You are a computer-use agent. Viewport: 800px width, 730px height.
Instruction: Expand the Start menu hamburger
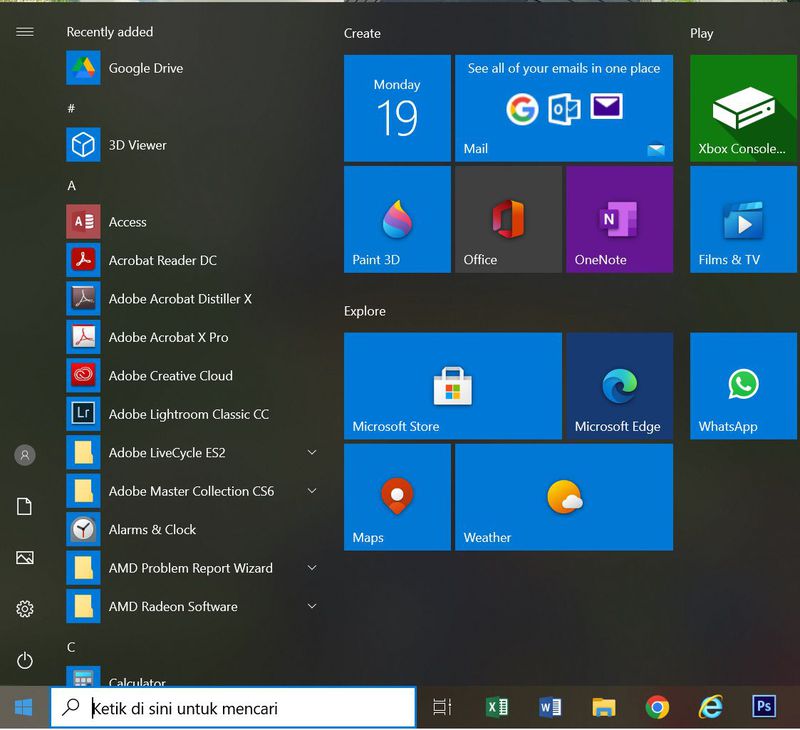(24, 31)
